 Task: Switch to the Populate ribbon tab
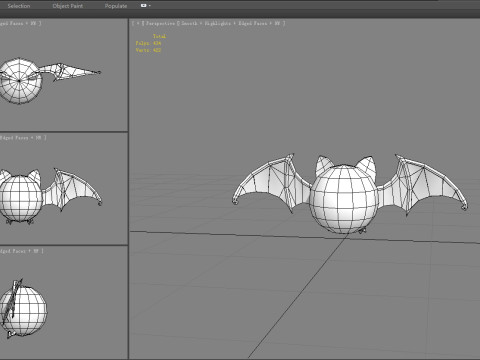[x=116, y=6]
